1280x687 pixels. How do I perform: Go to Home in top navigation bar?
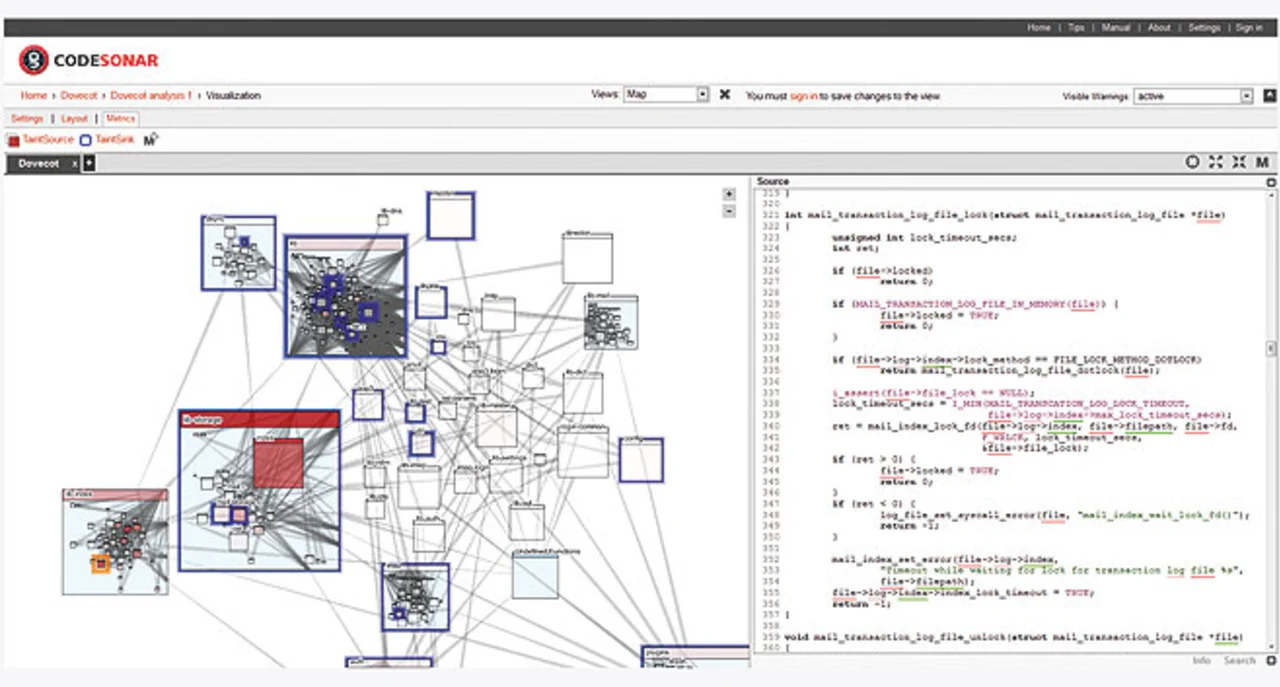(x=1039, y=28)
